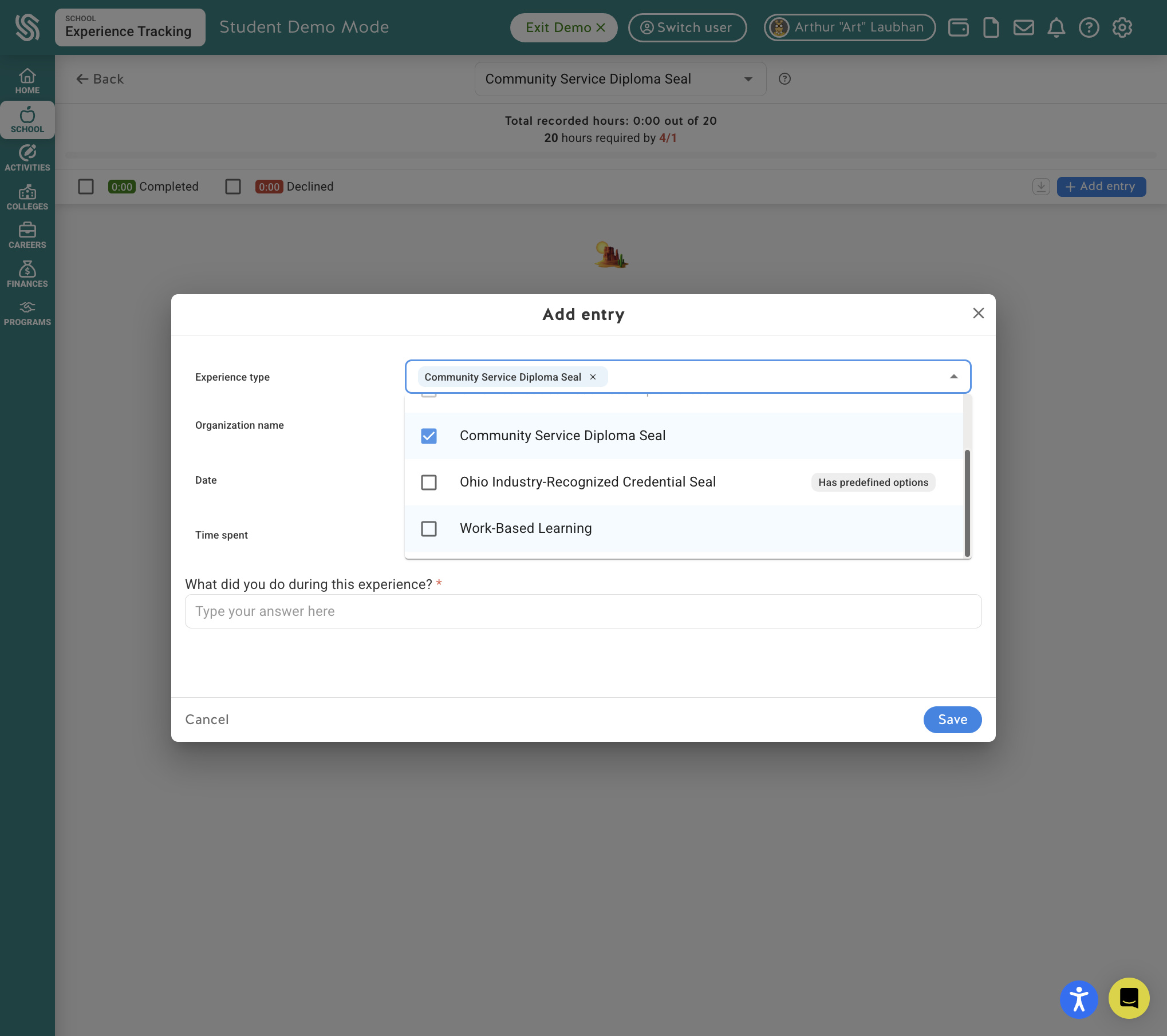The image size is (1167, 1036).
Task: Go to Activities in the sidebar
Action: pyautogui.click(x=27, y=159)
